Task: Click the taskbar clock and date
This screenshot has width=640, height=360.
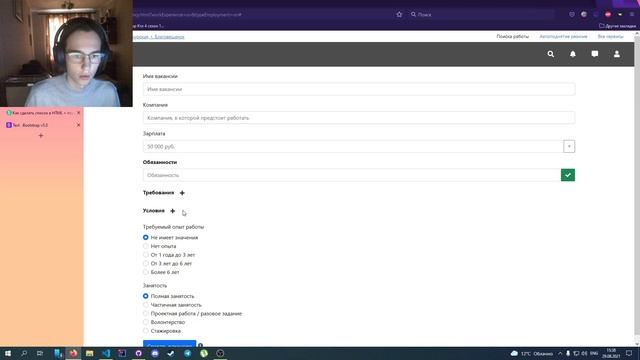Action: (x=611, y=353)
